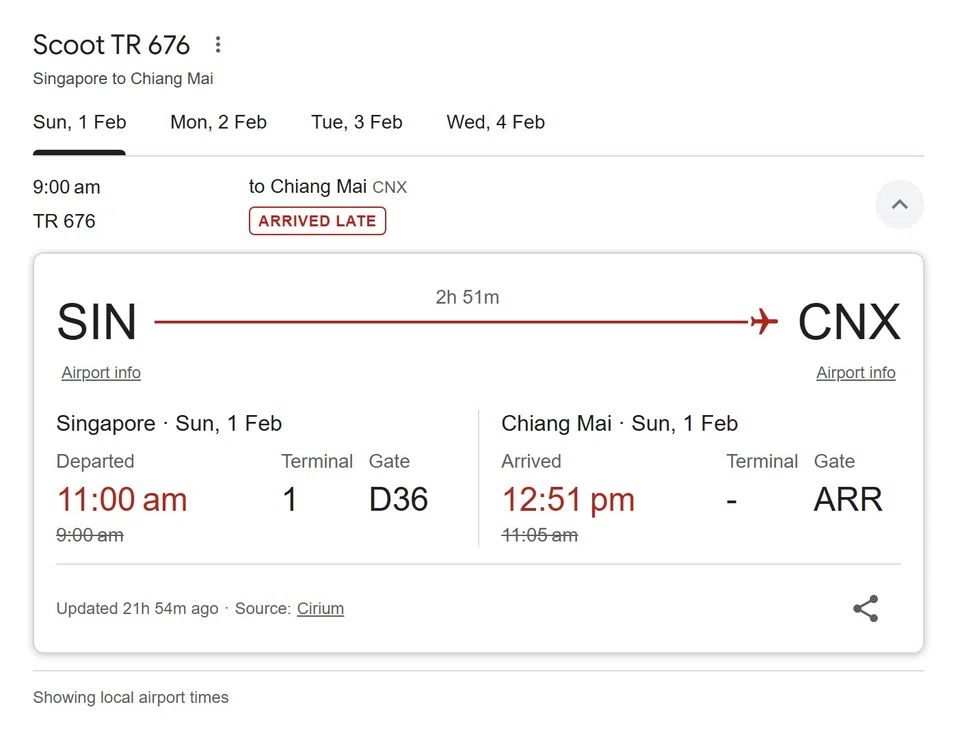
Task: Open the Tue, 3 Feb tab
Action: click(356, 122)
